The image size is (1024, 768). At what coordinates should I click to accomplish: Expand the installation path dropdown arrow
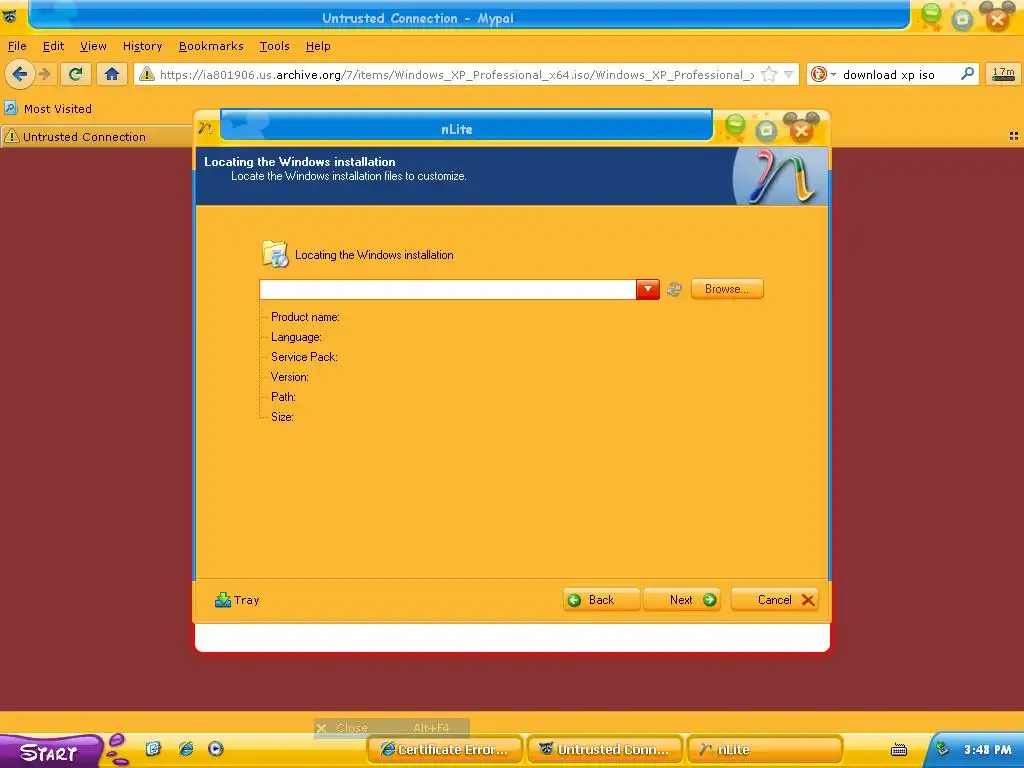click(648, 289)
